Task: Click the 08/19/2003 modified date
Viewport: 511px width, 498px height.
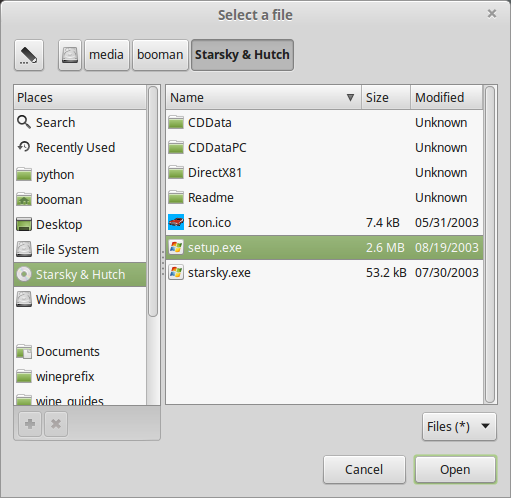Action: pos(447,248)
